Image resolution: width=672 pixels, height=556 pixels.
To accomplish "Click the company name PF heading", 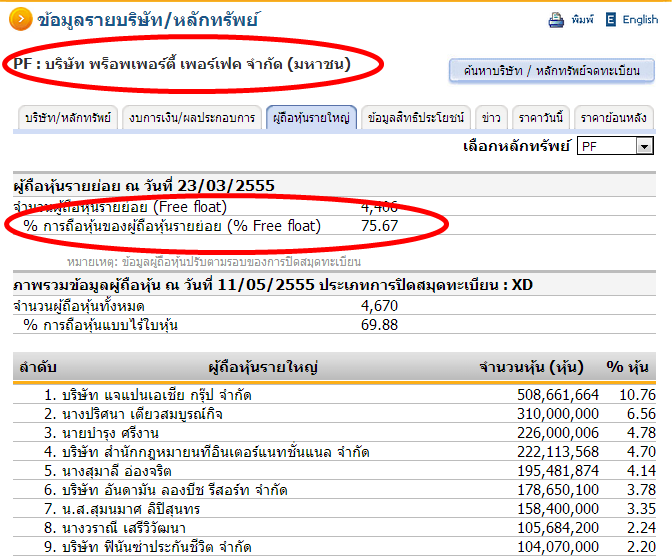I will 182,64.
